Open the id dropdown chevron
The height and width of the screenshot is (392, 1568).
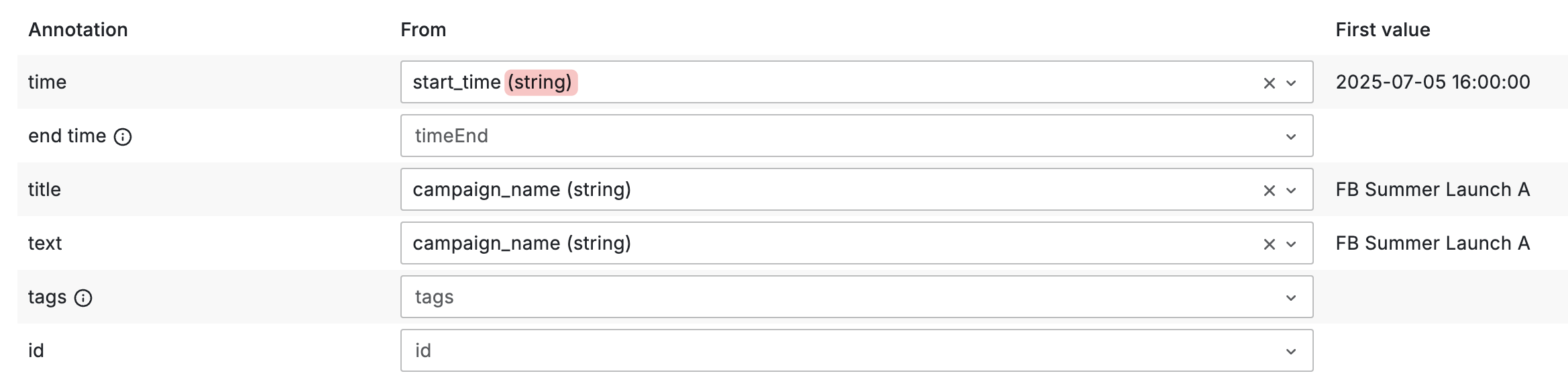click(x=1291, y=352)
